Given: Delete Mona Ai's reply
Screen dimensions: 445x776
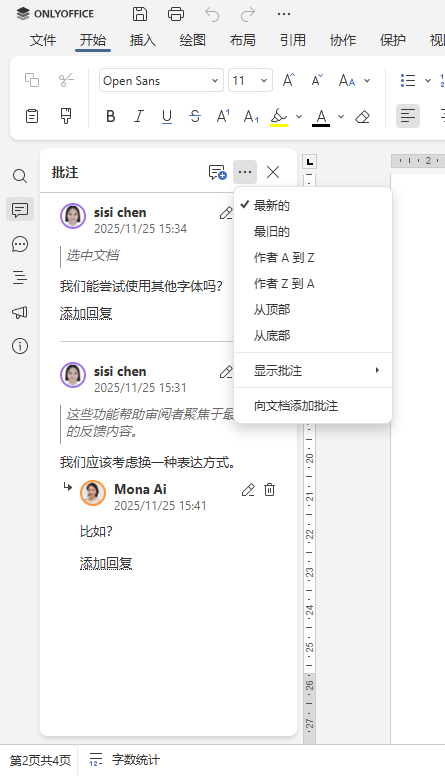Looking at the screenshot, I should [269, 490].
